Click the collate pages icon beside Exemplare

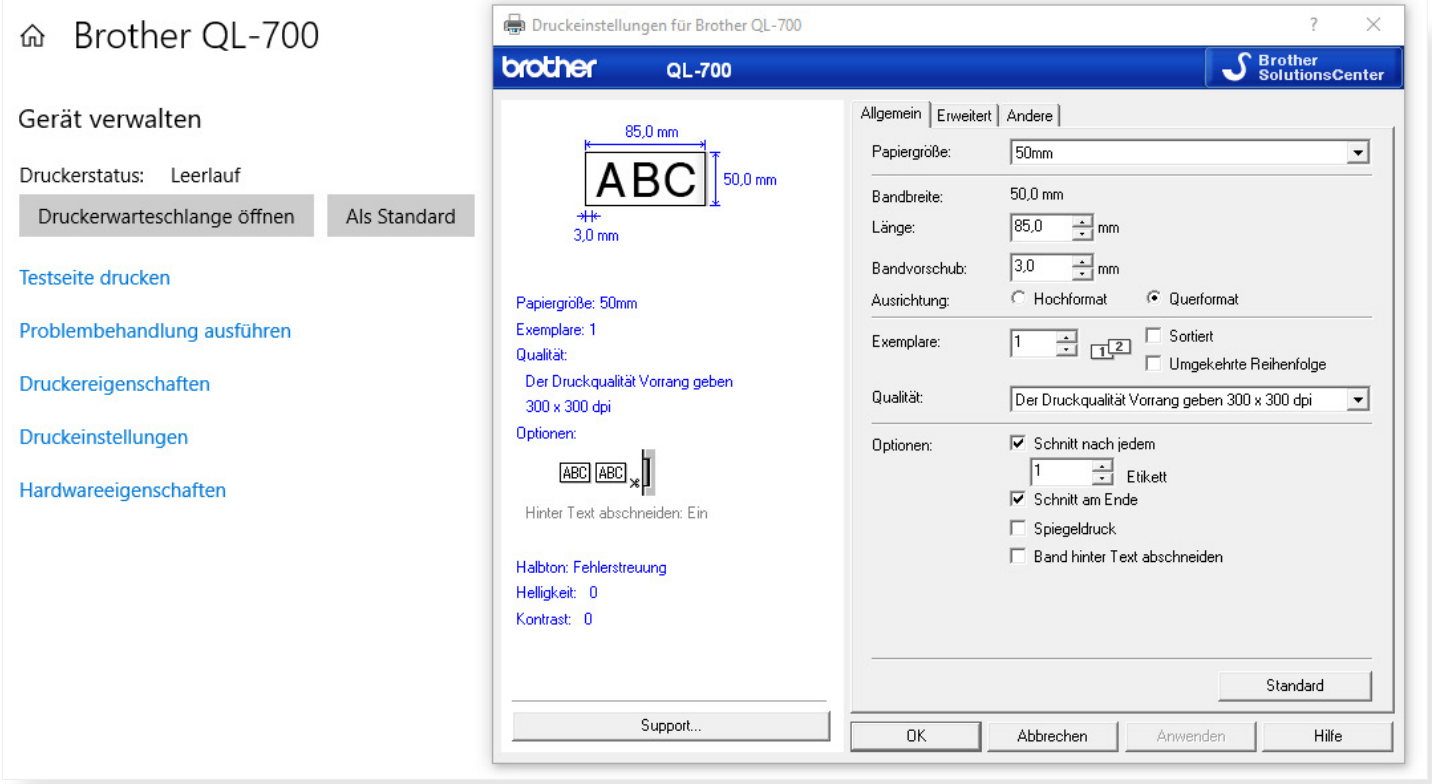[1110, 349]
